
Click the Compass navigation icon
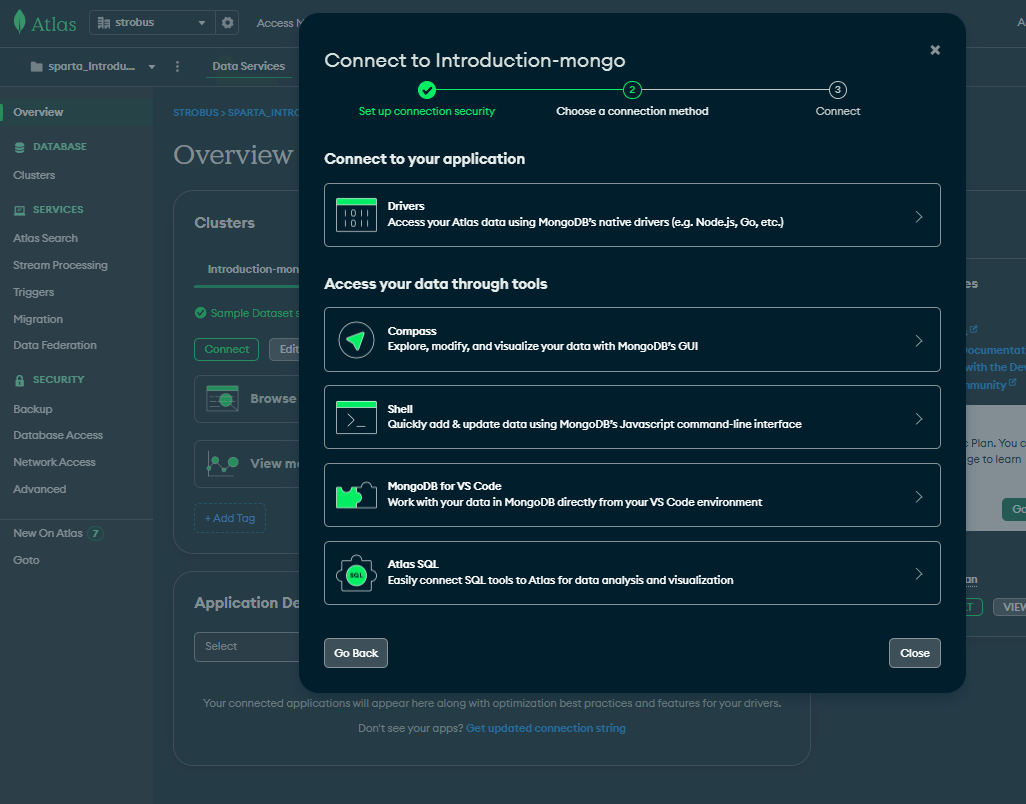click(x=356, y=340)
